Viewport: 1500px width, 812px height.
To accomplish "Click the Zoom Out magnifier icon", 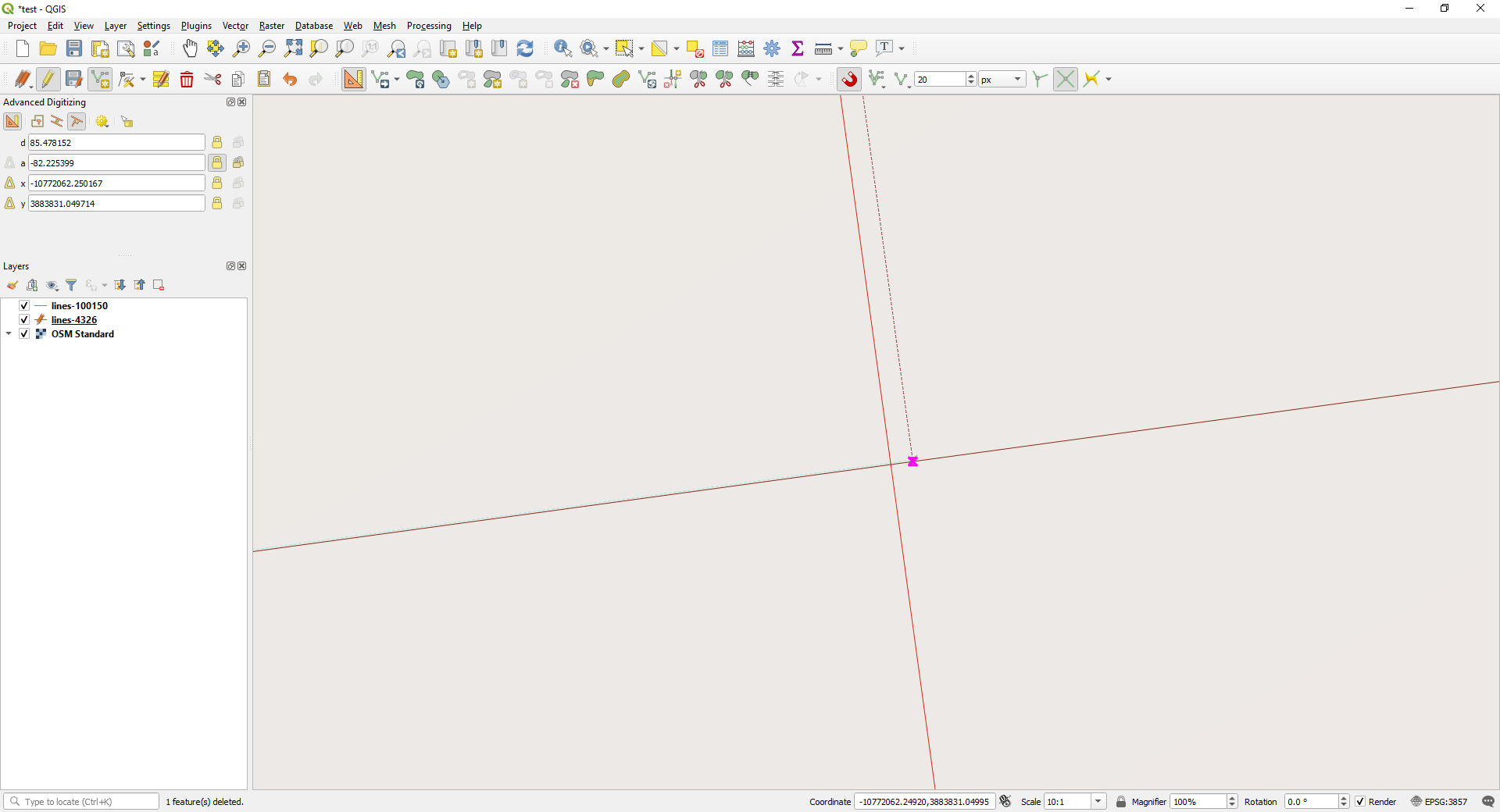I will (x=267, y=48).
